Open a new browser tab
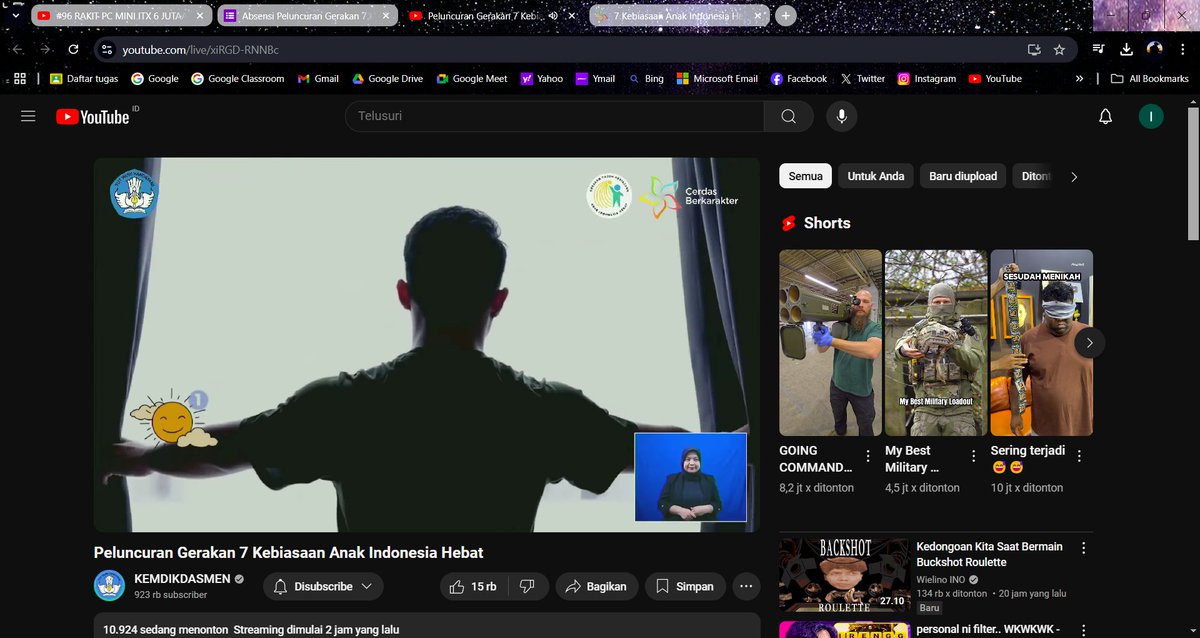The width and height of the screenshot is (1200, 638). [786, 16]
